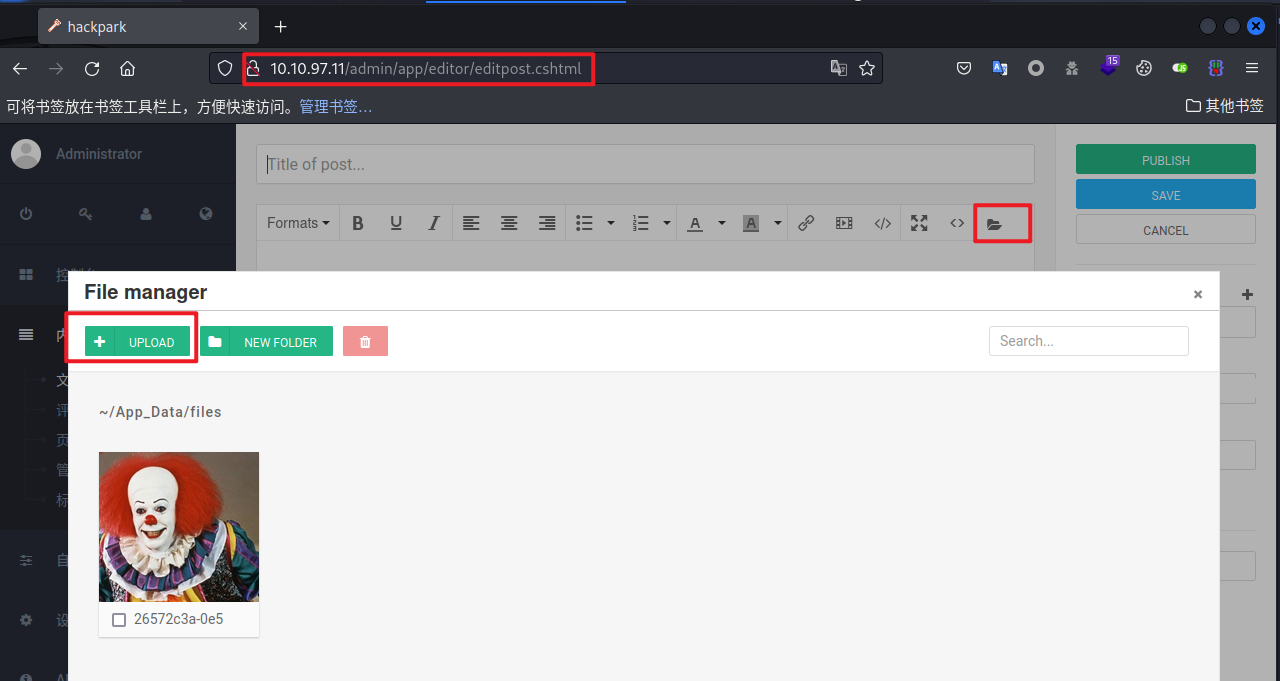Expand bullet list style dropdown arrow

point(611,223)
